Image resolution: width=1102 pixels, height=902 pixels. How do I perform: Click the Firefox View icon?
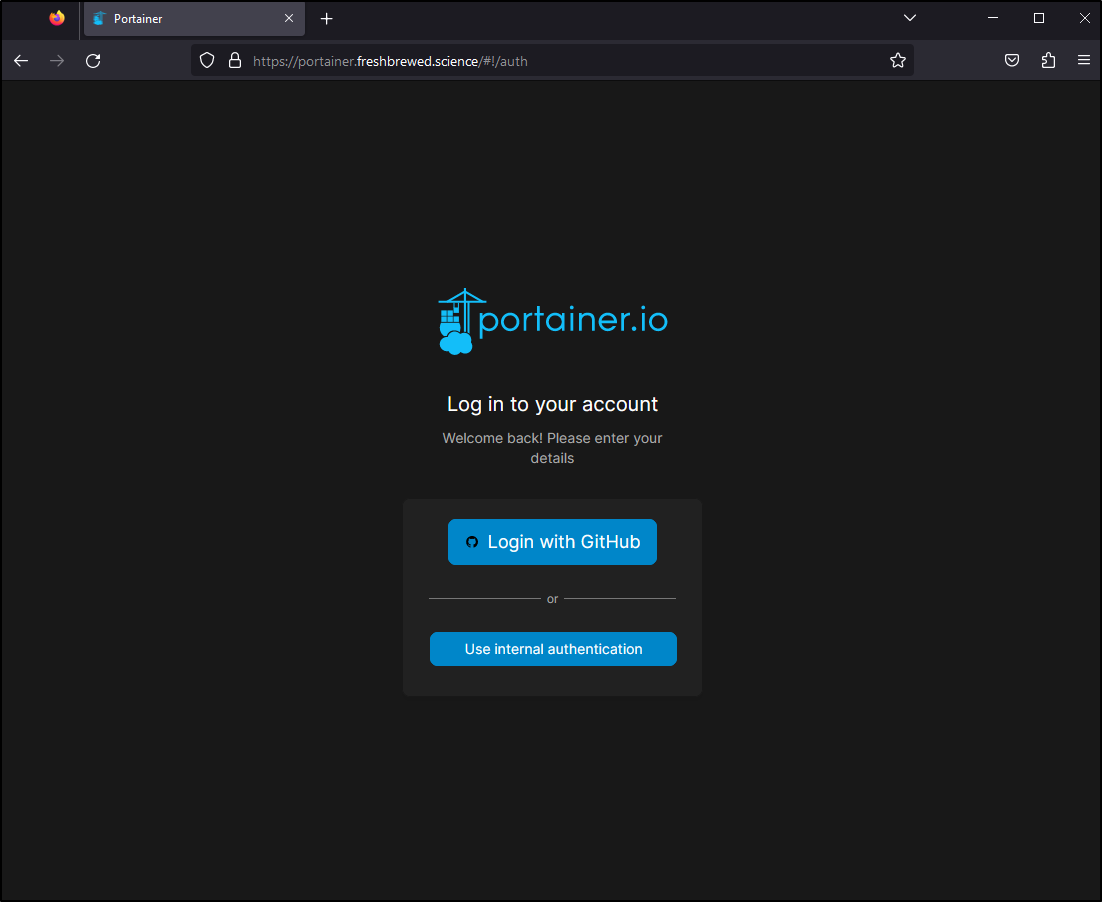[57, 18]
